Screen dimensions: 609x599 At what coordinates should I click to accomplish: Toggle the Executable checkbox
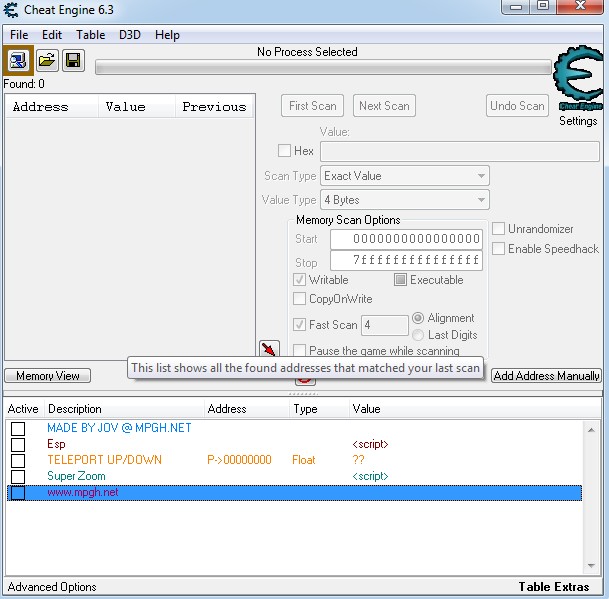coord(400,280)
